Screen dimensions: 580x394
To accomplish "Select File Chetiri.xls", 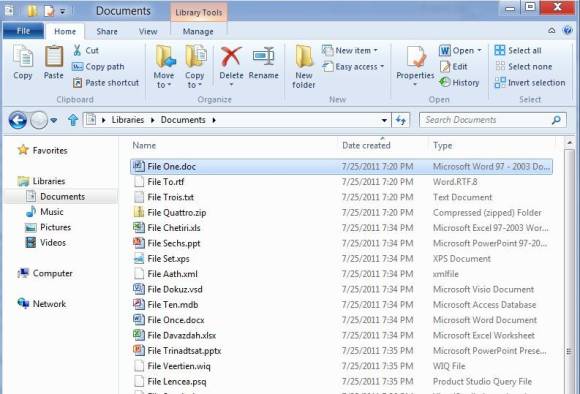I will point(341,228).
